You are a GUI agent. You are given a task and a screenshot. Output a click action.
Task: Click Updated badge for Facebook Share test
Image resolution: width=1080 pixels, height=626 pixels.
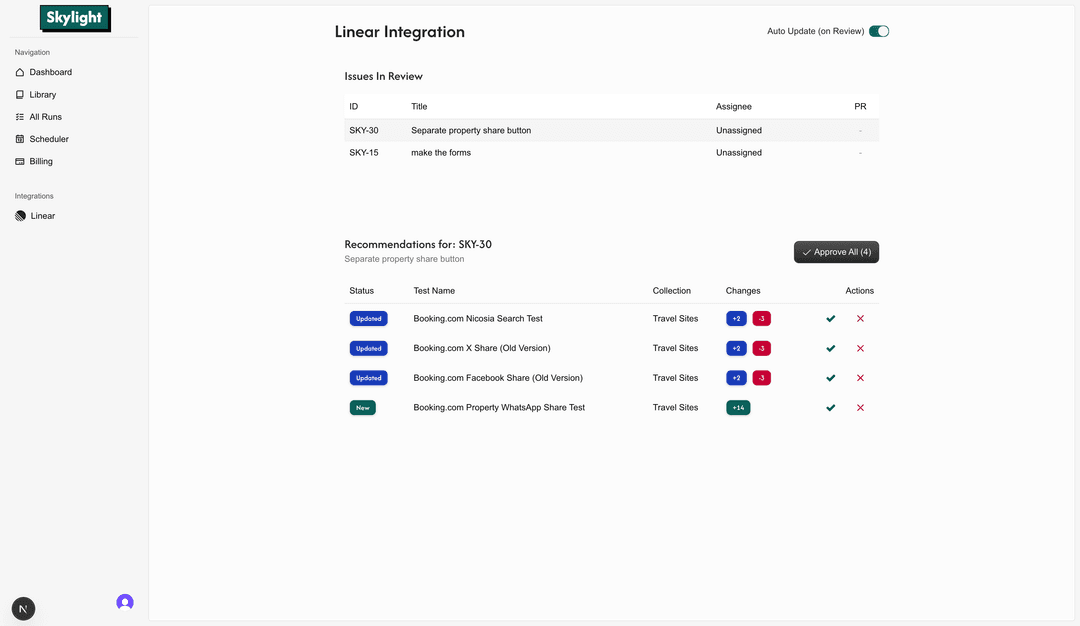tap(368, 378)
